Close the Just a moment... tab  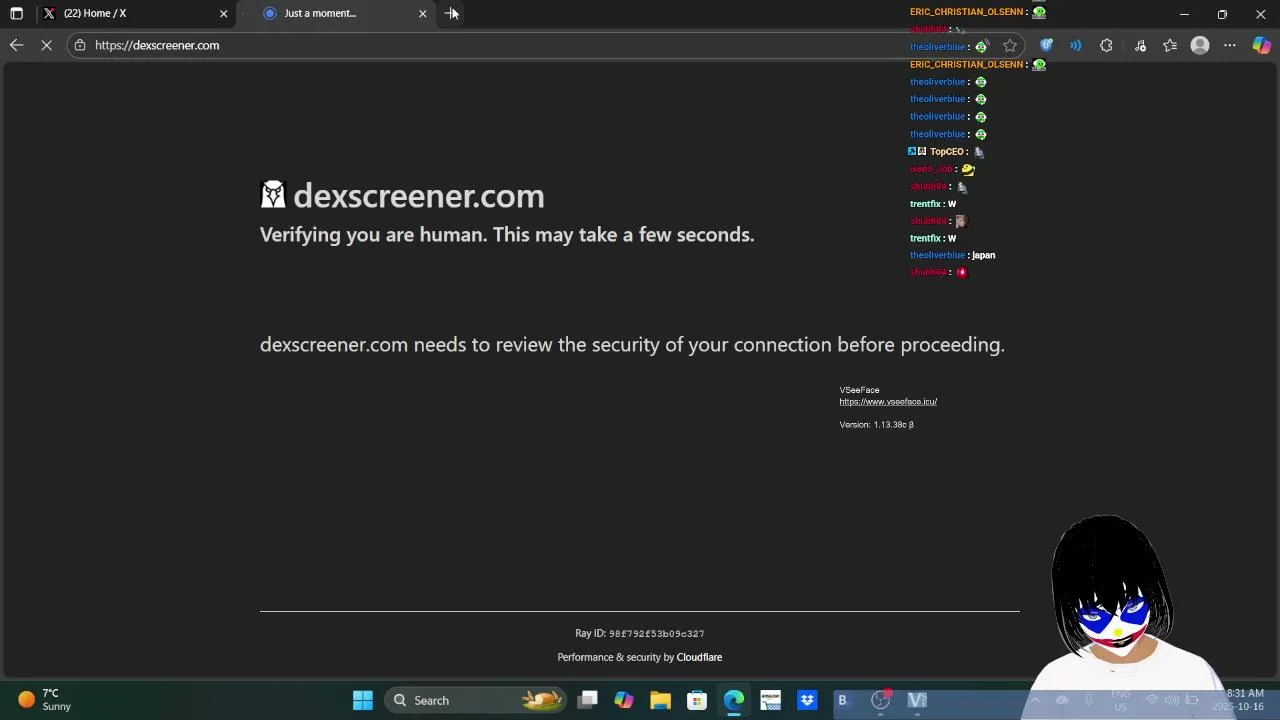coord(422,13)
